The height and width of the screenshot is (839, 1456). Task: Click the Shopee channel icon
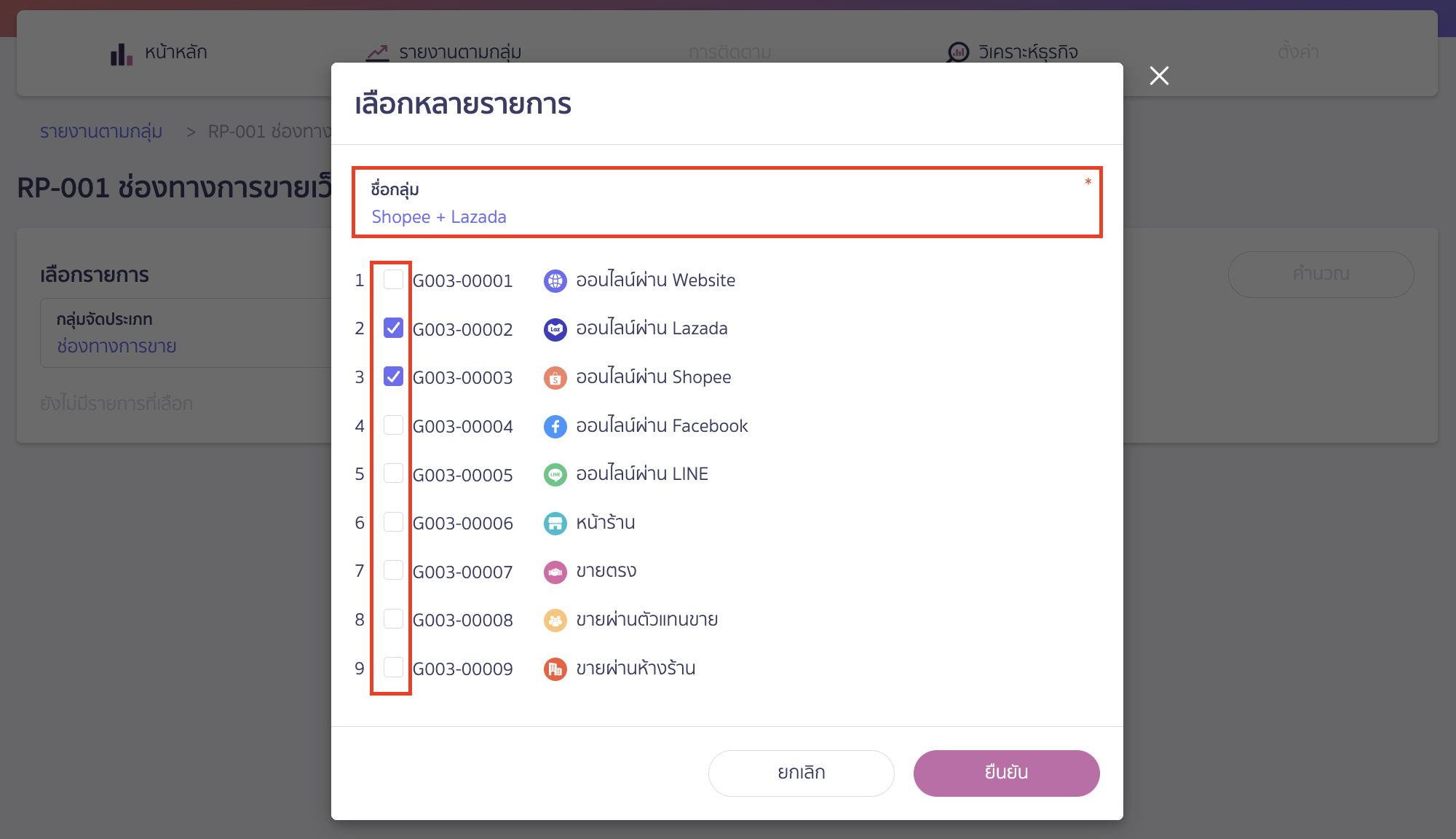click(x=555, y=377)
